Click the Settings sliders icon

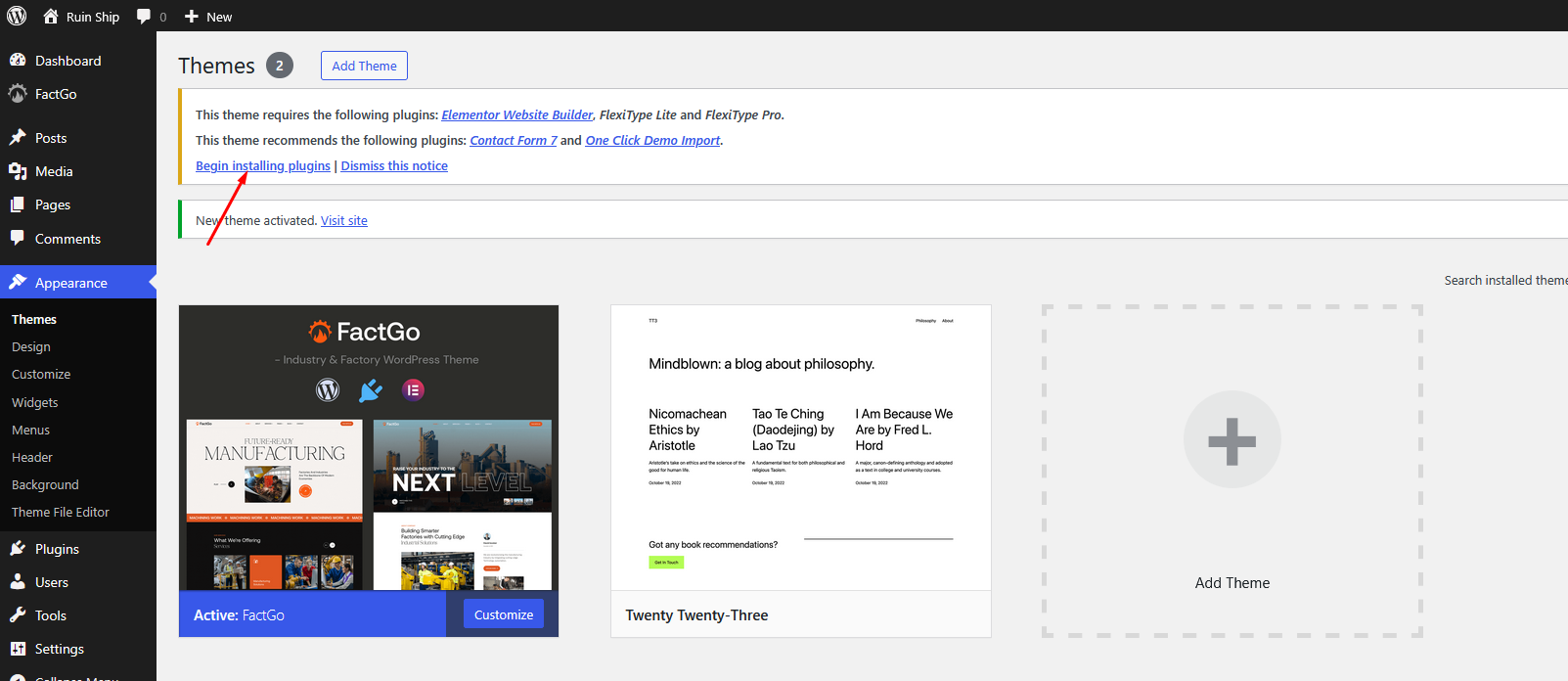[x=18, y=649]
